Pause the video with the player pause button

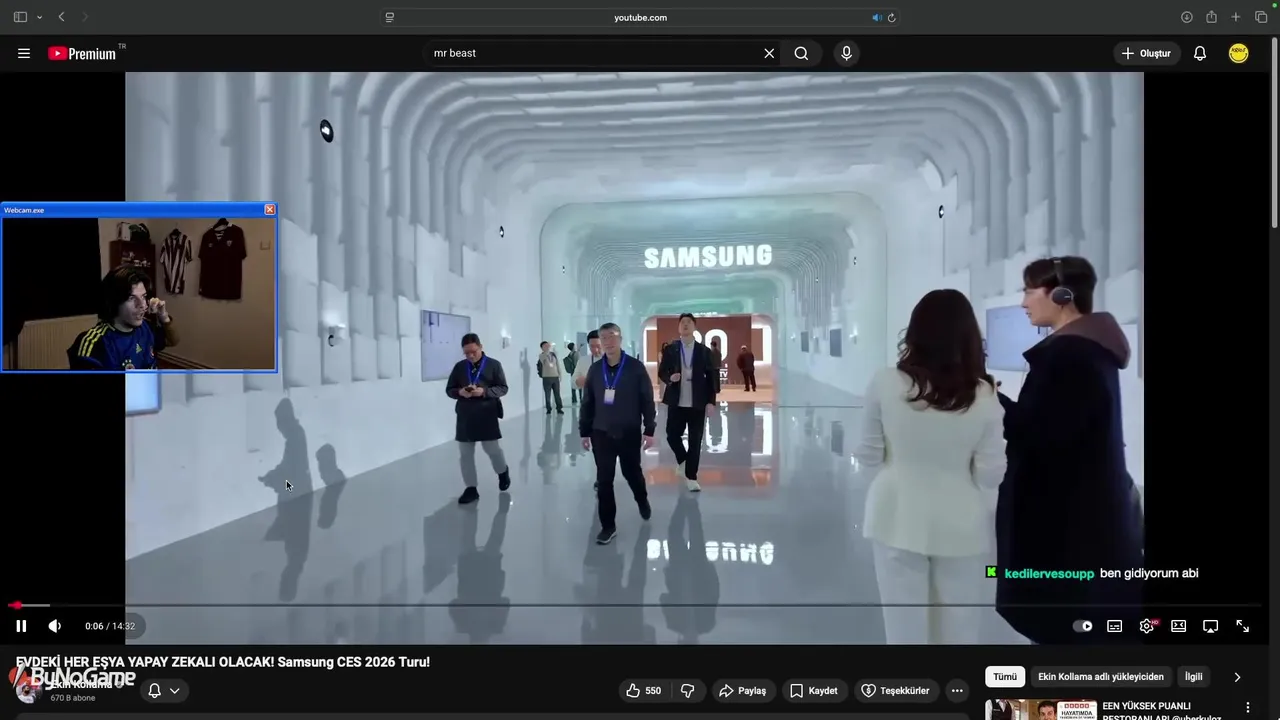21,626
